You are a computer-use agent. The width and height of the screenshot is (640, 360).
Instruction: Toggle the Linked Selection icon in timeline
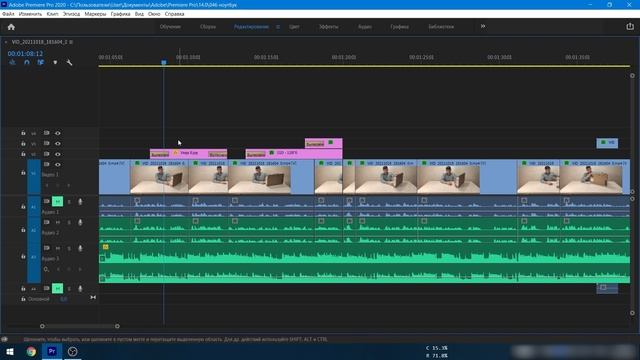[x=40, y=62]
